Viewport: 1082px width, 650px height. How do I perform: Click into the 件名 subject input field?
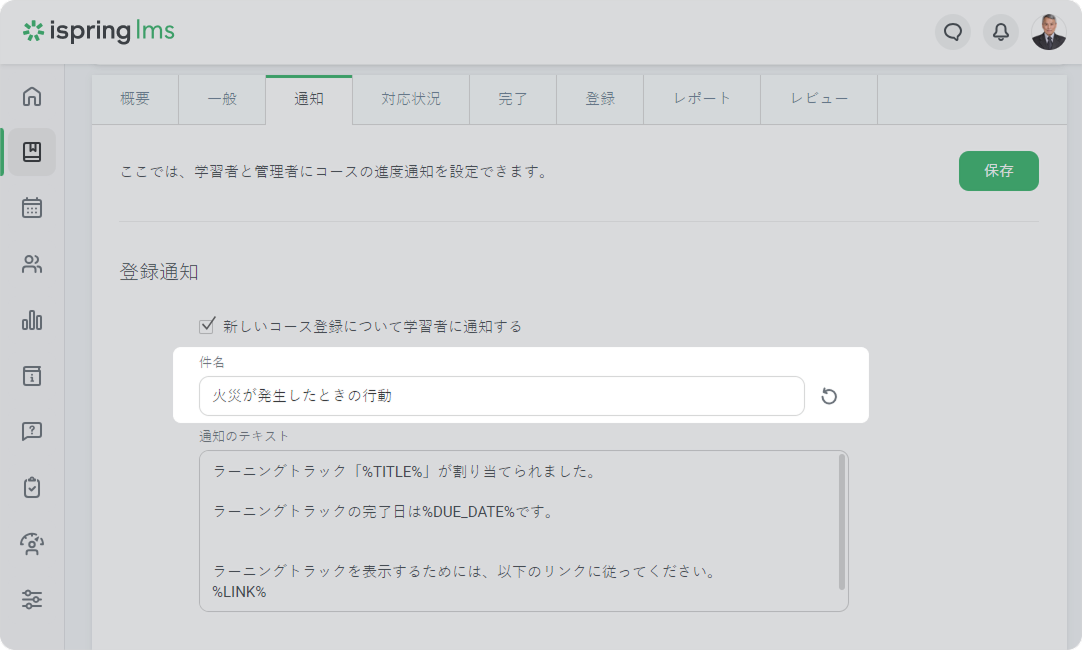pyautogui.click(x=501, y=396)
